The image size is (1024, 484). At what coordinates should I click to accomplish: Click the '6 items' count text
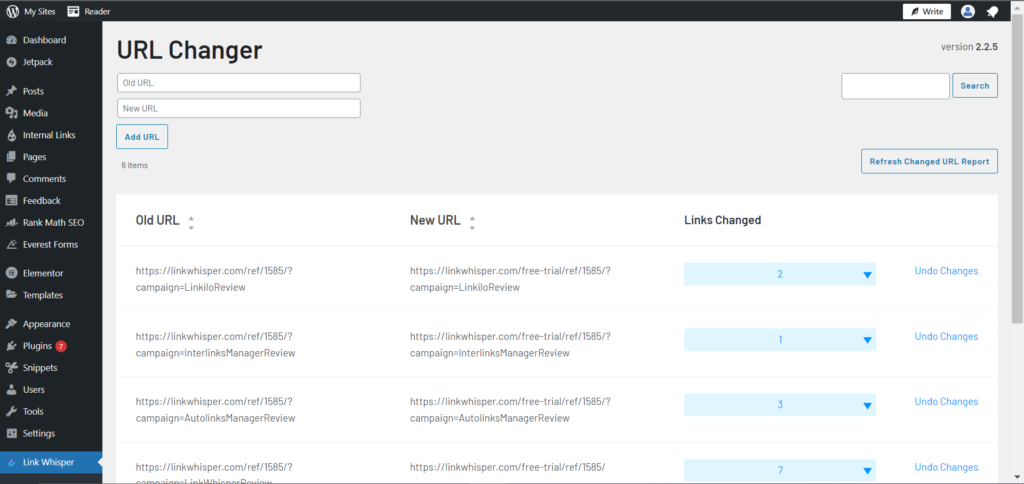[x=135, y=165]
